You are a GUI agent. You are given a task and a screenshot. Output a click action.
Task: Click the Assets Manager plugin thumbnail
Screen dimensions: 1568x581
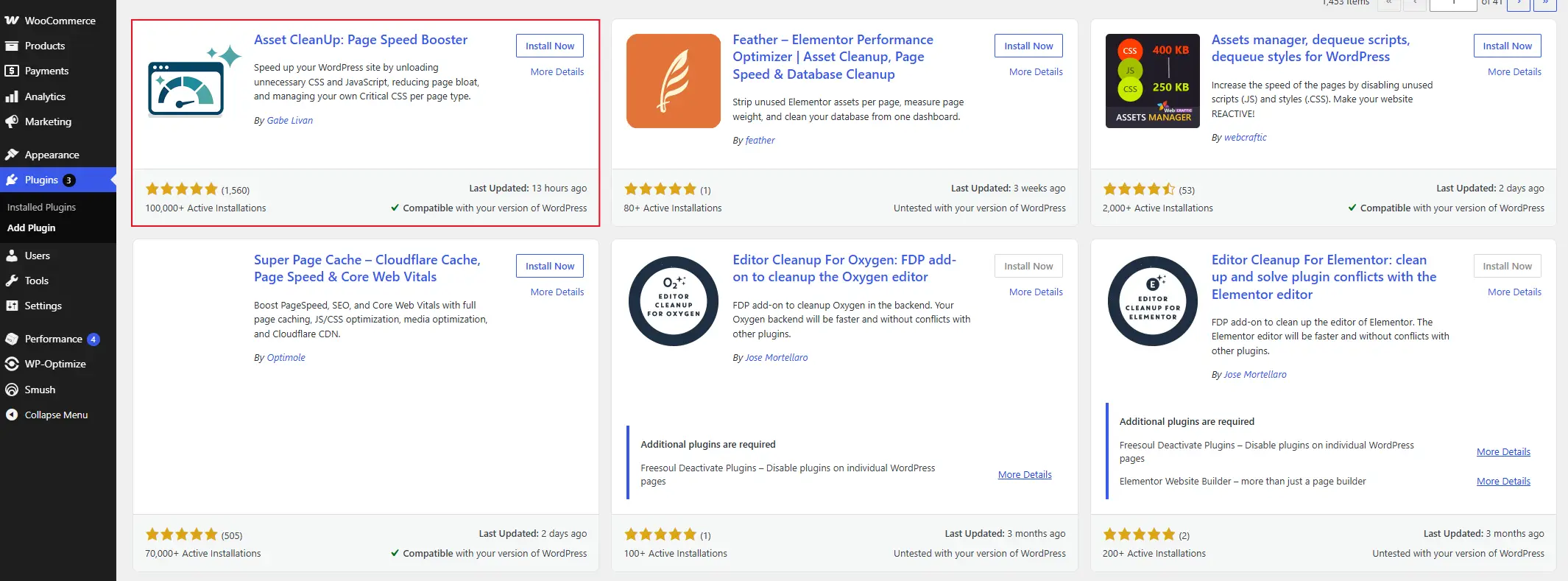tap(1153, 81)
